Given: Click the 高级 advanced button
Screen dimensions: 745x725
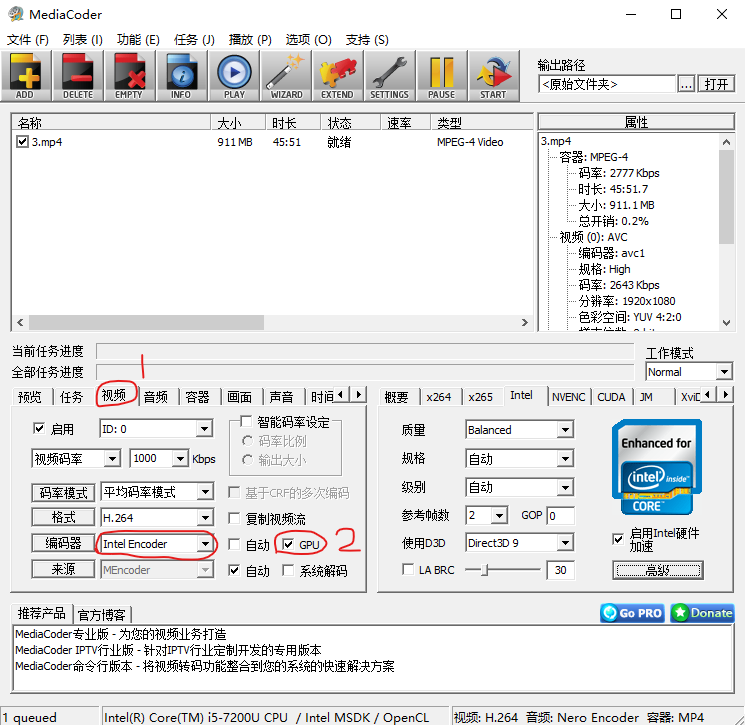Looking at the screenshot, I should click(658, 570).
